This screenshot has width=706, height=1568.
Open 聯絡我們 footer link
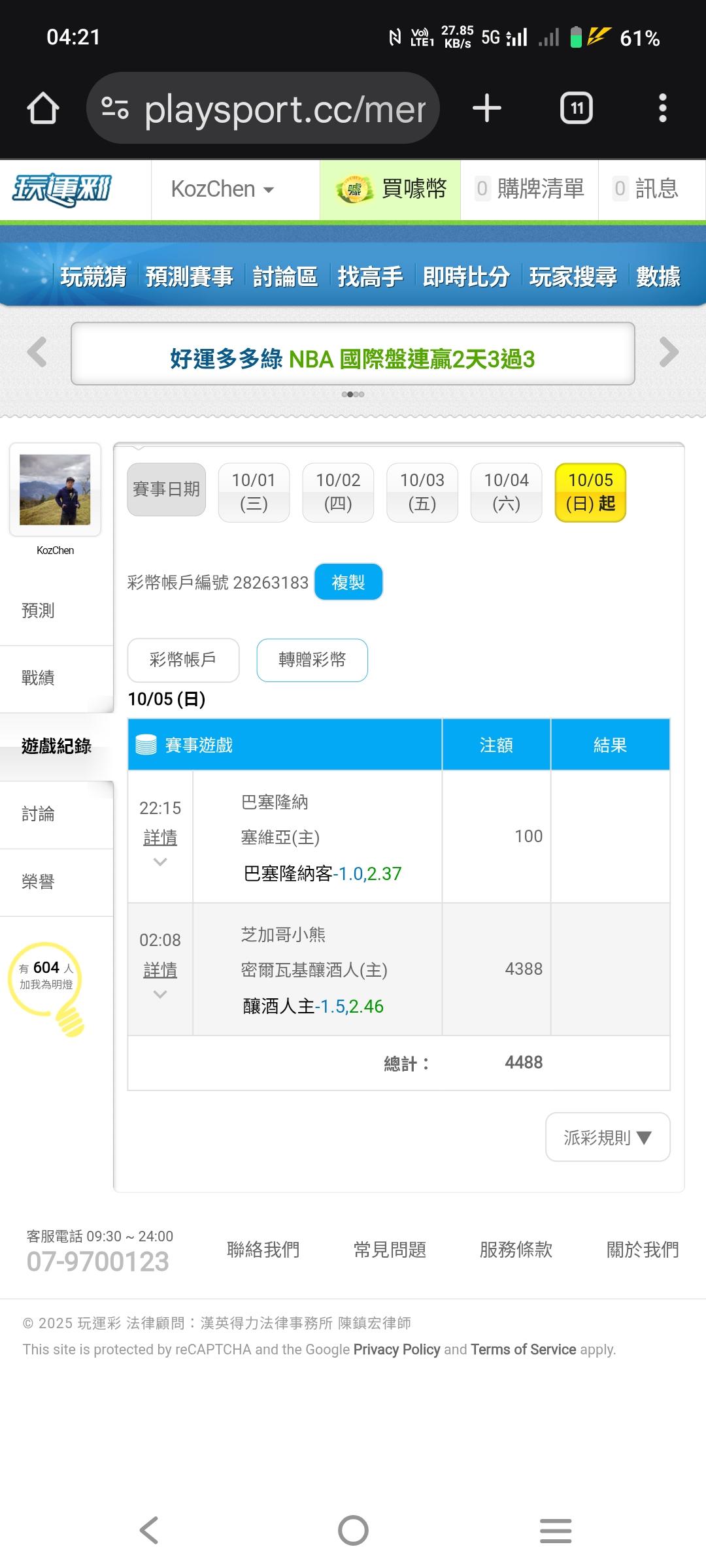(263, 1250)
